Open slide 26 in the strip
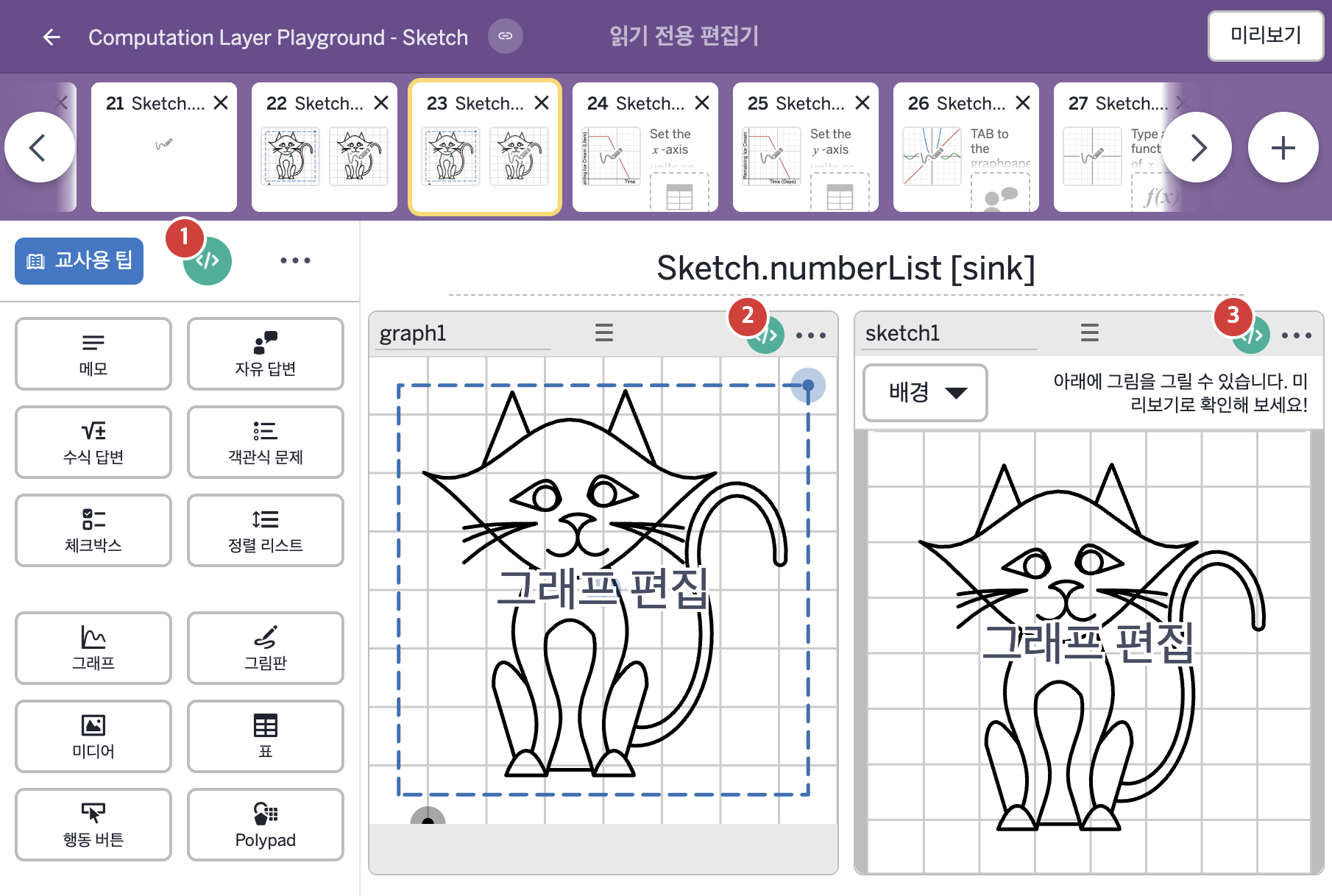 [x=966, y=147]
